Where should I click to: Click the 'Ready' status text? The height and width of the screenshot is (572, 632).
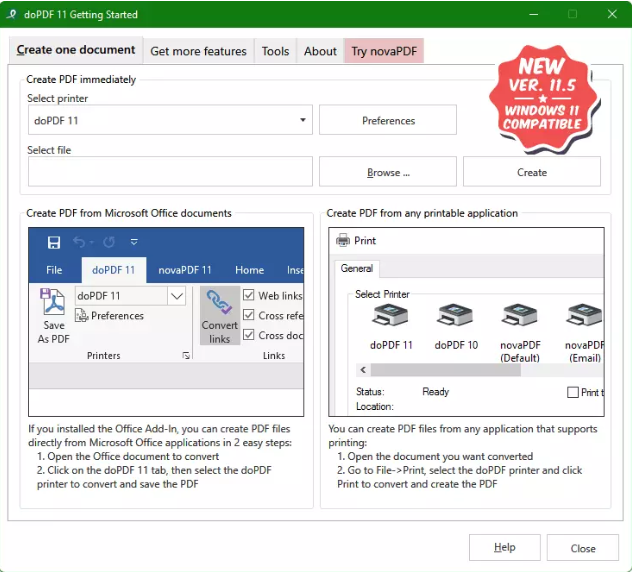point(435,392)
